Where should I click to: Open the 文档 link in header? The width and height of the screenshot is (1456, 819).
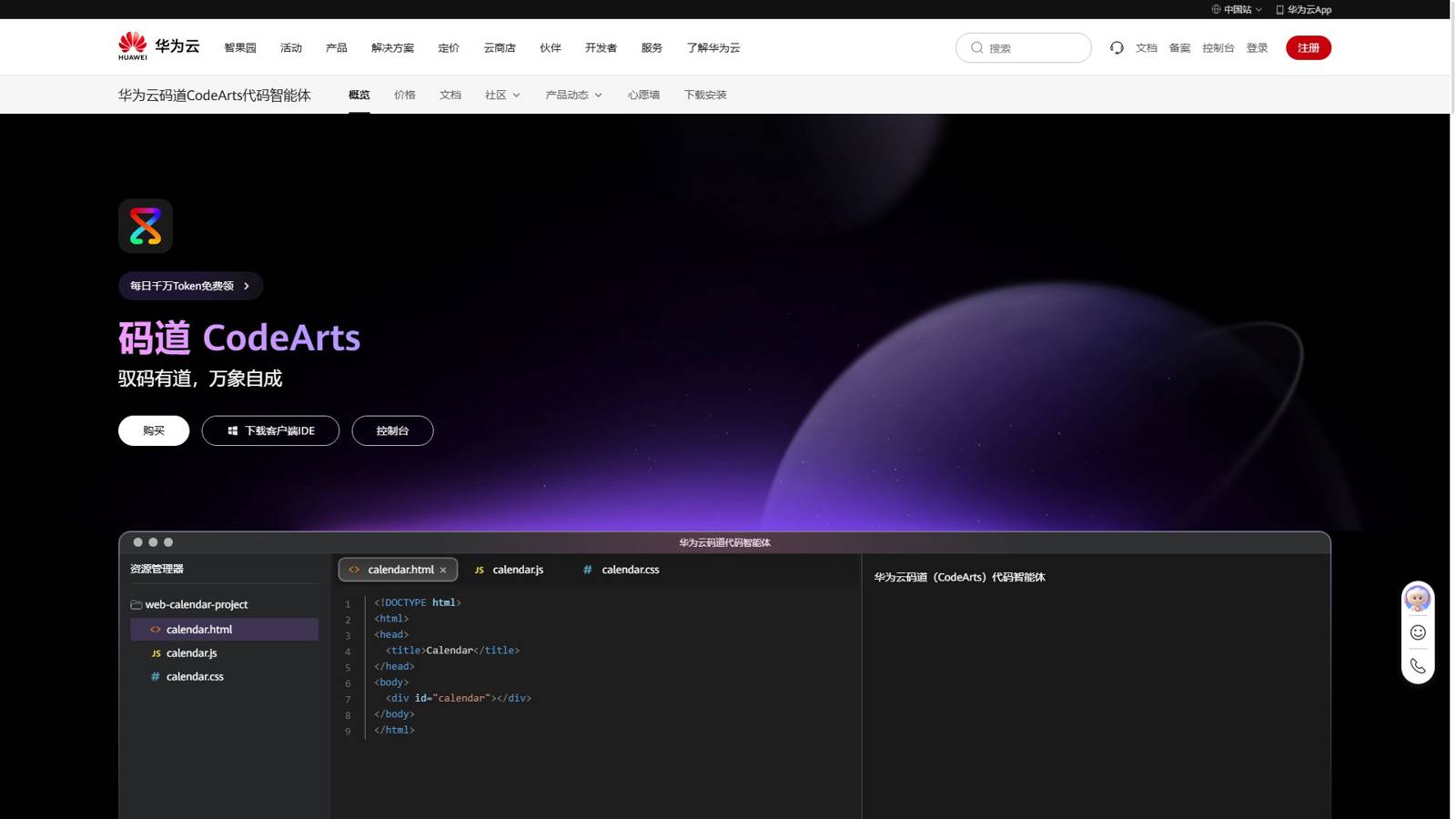[1146, 47]
